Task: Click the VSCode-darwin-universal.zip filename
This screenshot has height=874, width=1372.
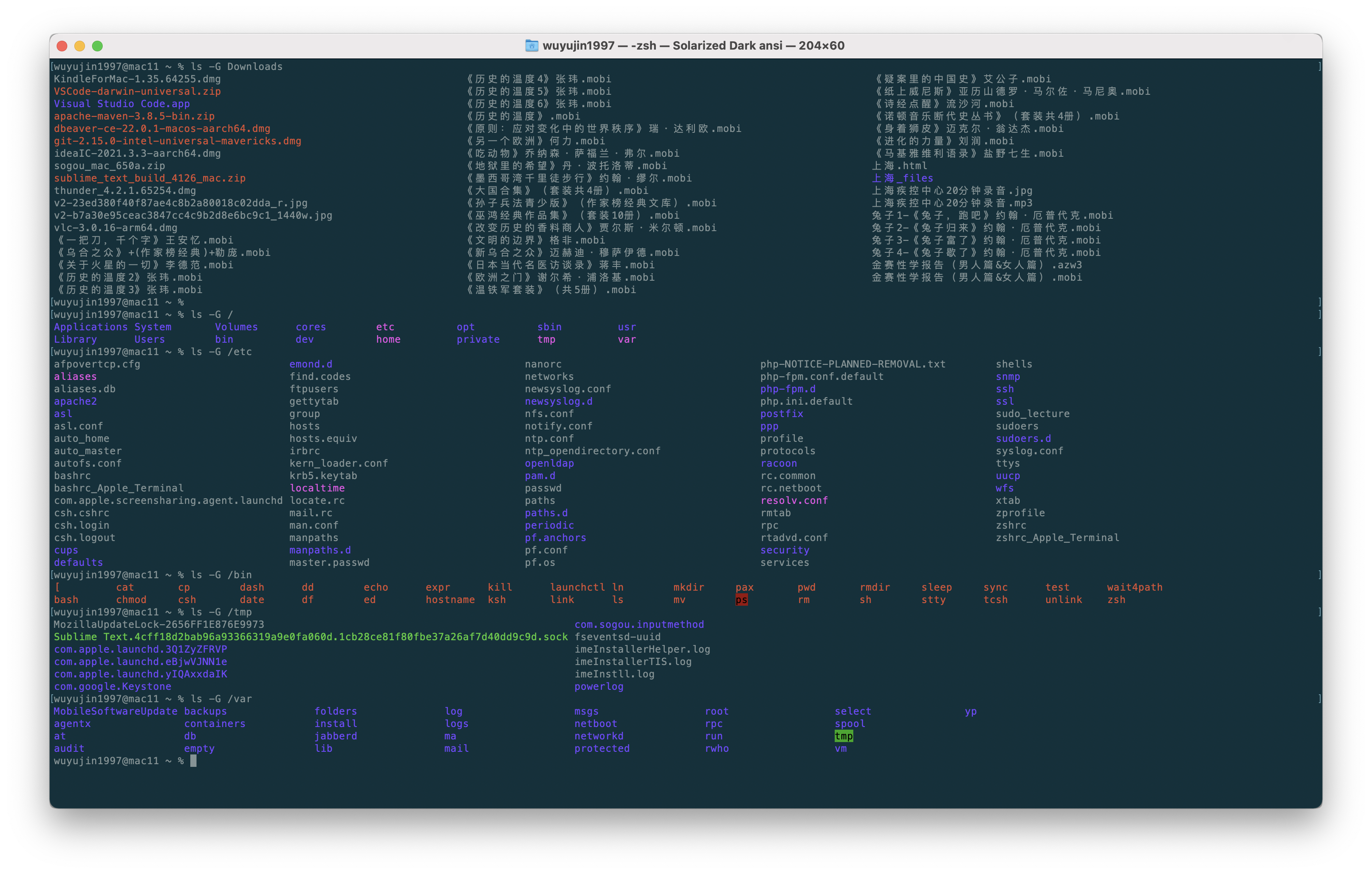Action: [x=137, y=91]
